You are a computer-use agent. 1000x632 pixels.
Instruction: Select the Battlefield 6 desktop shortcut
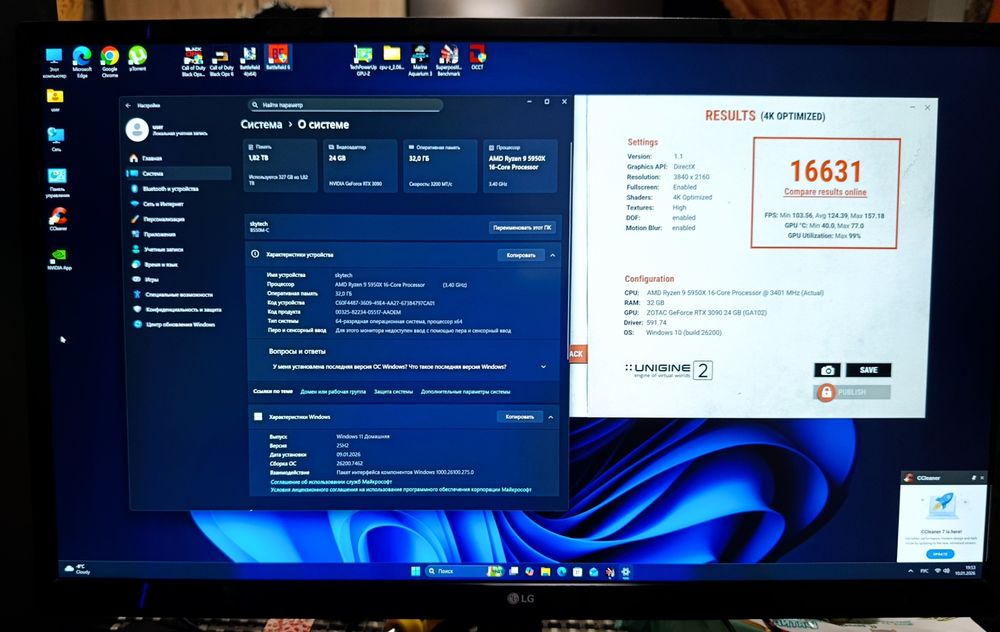(277, 57)
